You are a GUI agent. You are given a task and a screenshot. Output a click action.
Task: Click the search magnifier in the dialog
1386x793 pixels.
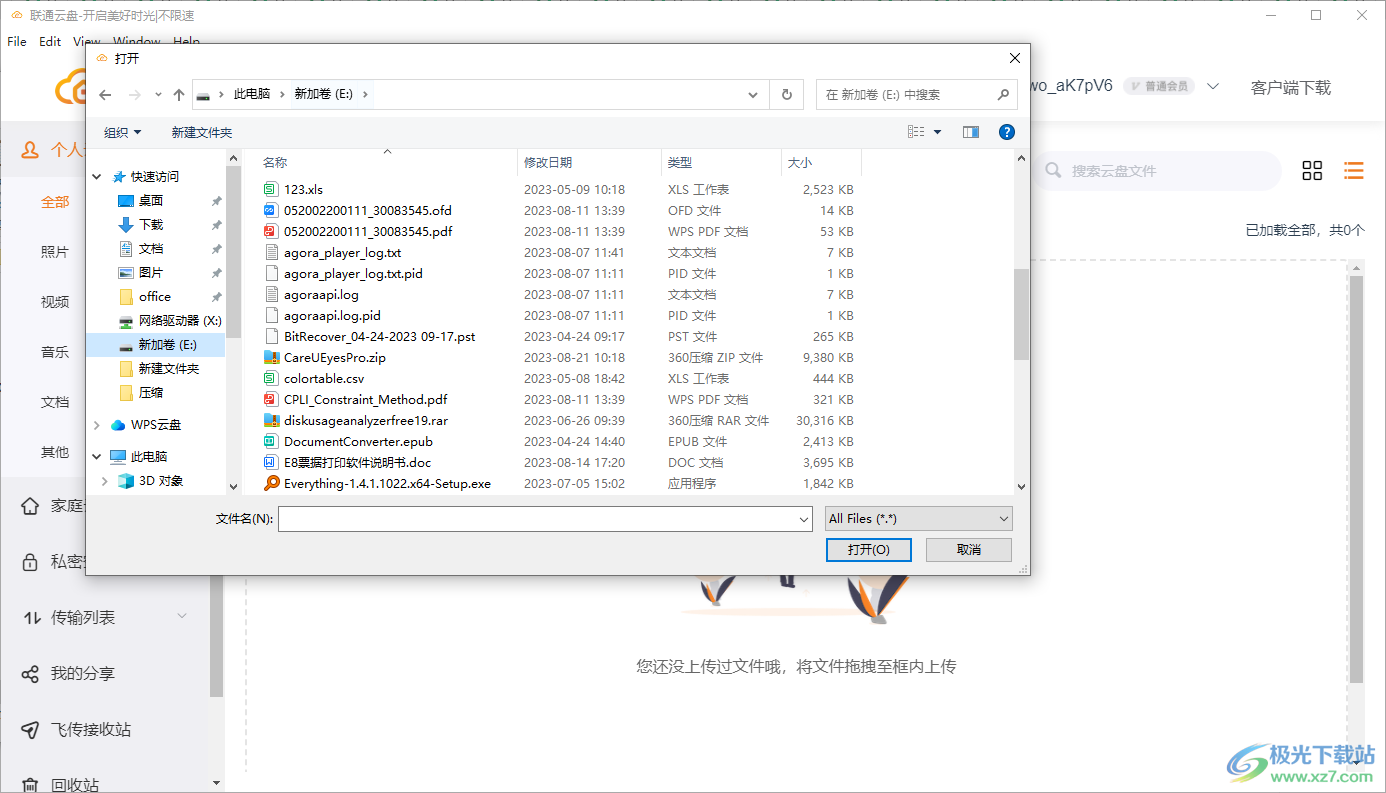coord(1003,95)
